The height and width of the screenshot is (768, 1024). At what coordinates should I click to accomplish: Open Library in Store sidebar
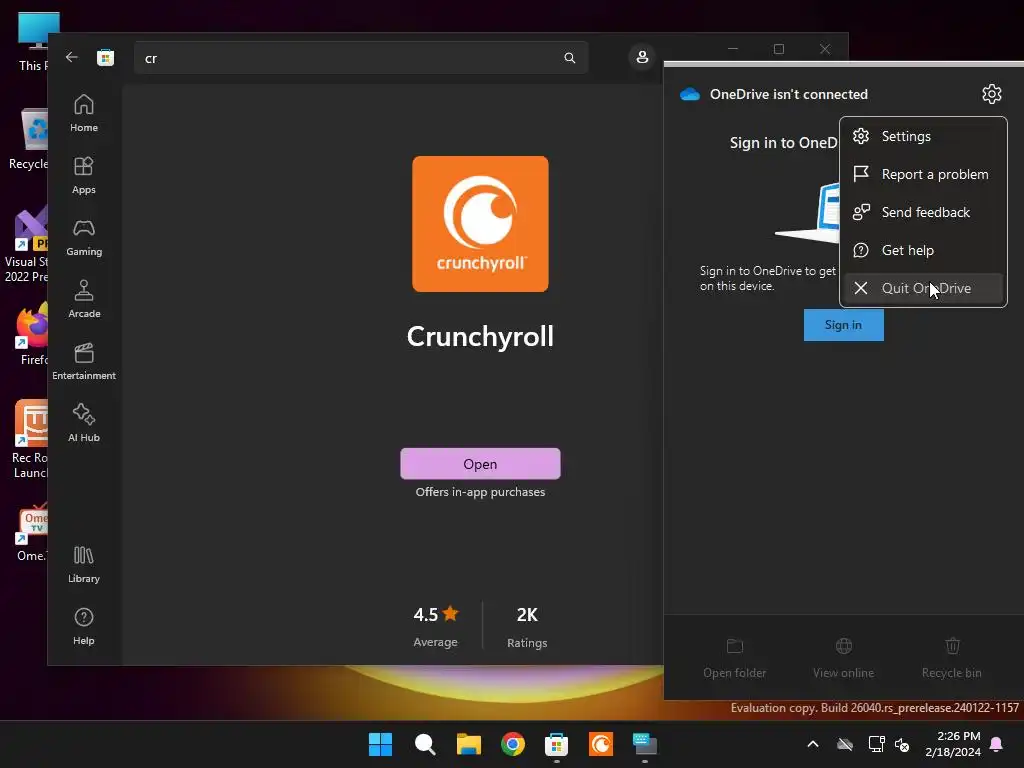click(84, 565)
